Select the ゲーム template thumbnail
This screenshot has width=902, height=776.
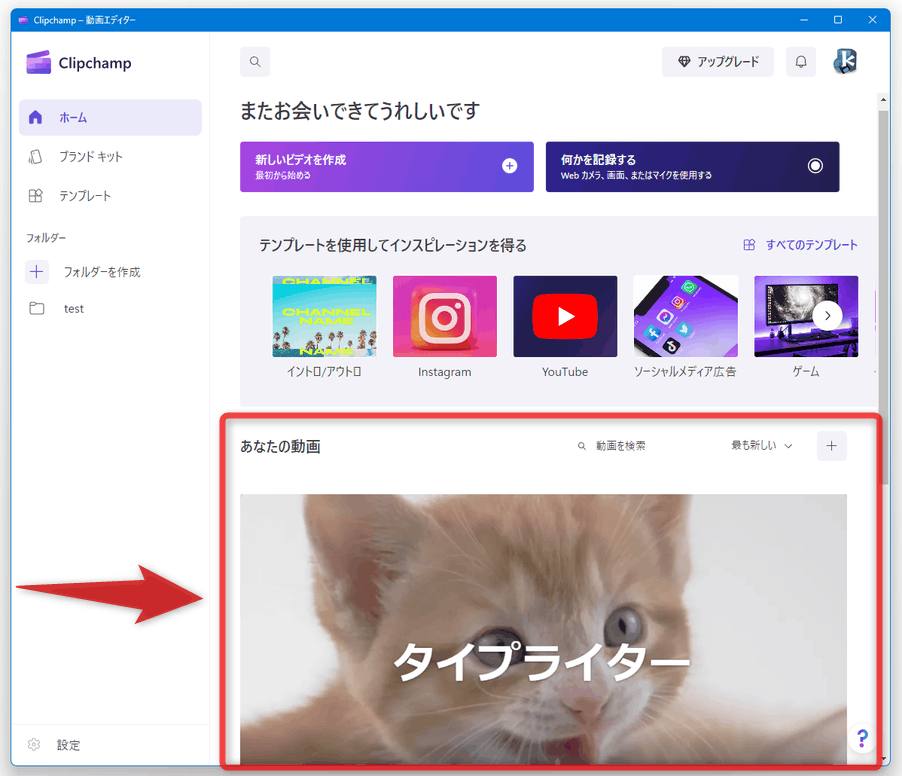(806, 316)
